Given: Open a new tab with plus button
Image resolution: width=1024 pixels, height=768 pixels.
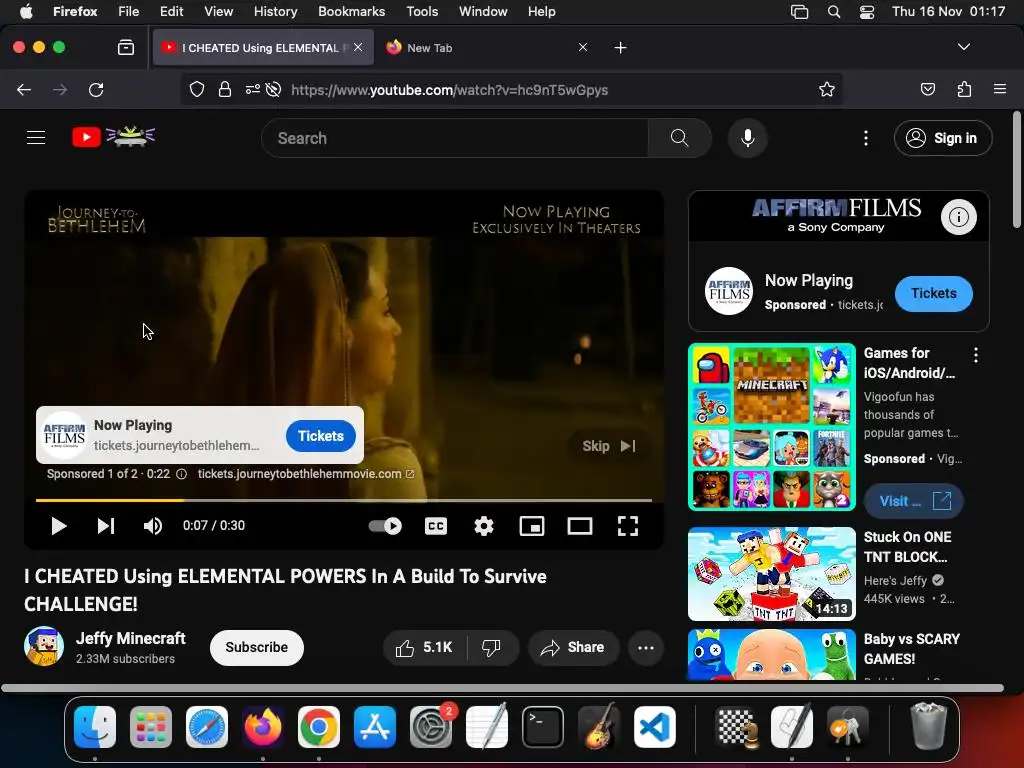Looking at the screenshot, I should [x=620, y=48].
